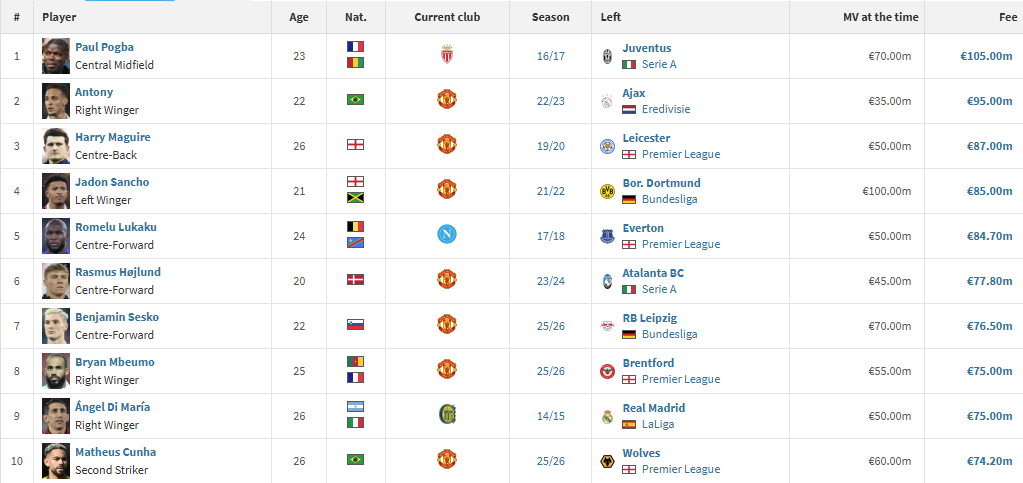
Task: Click the RB Leipzig club link
Action: (650, 318)
